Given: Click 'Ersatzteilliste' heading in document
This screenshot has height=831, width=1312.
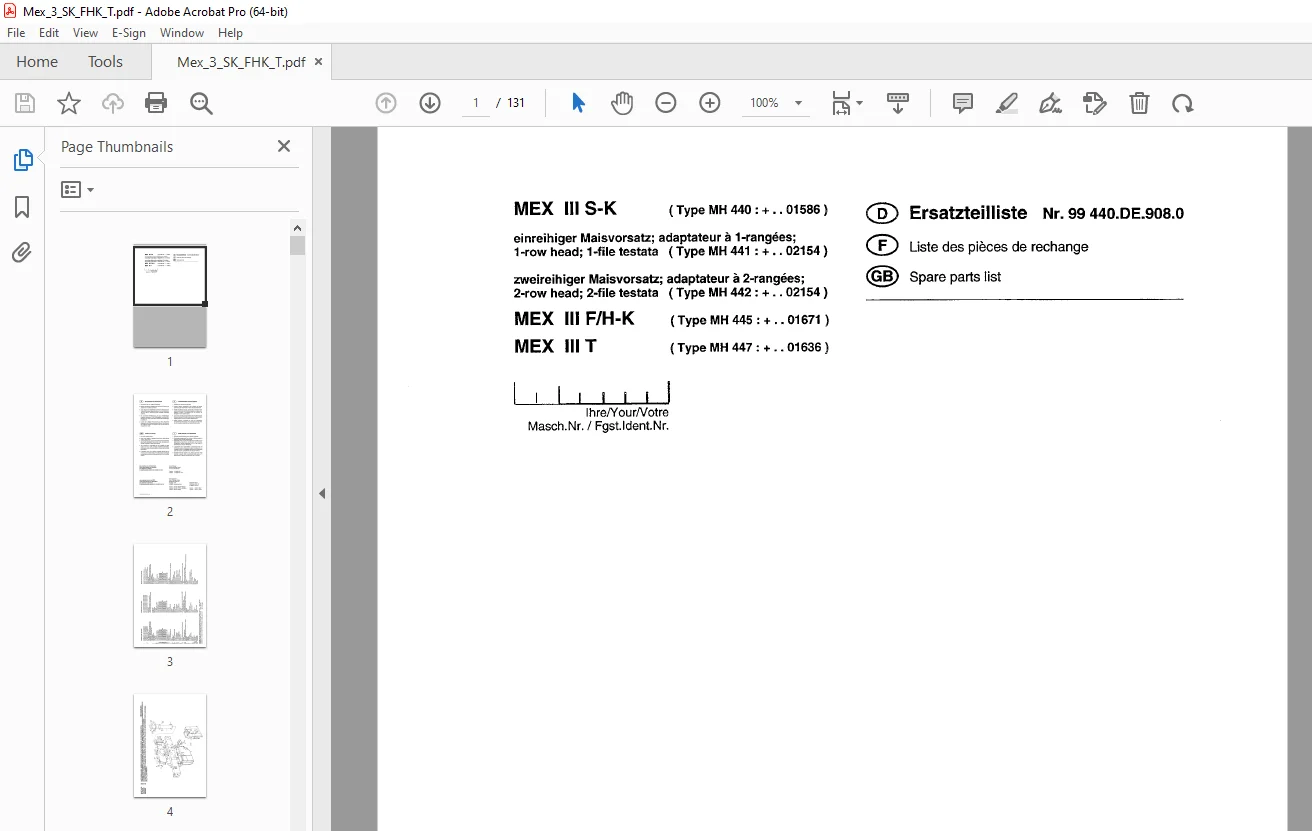Looking at the screenshot, I should pyautogui.click(x=968, y=213).
